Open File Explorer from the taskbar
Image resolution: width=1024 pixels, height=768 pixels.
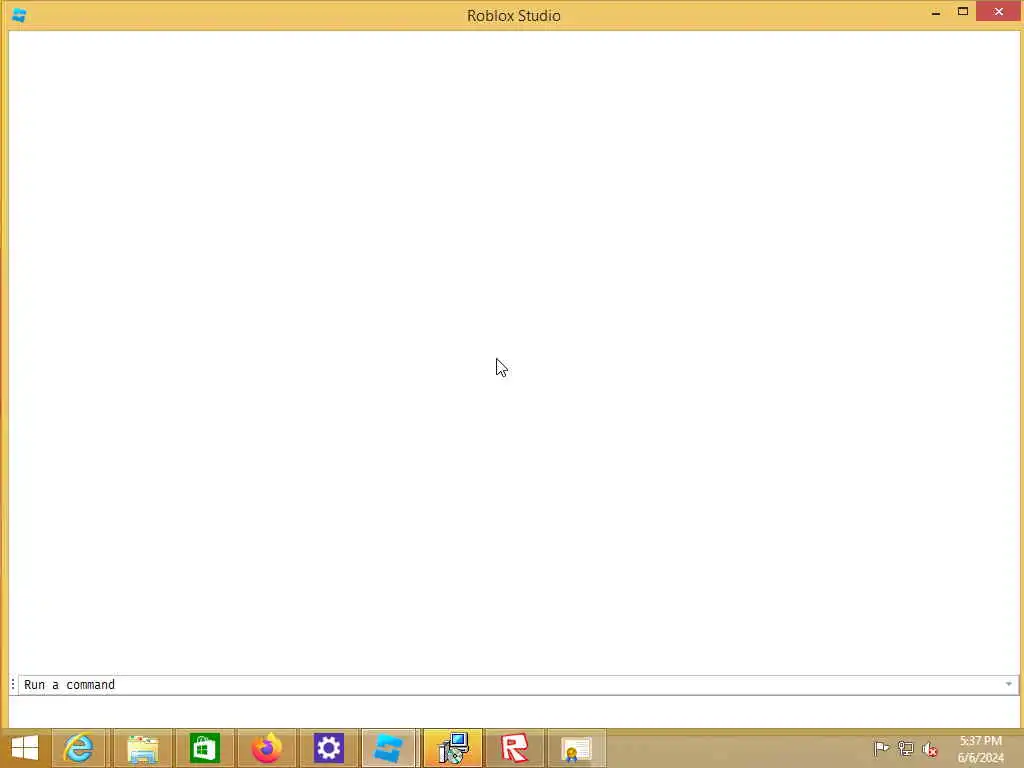click(142, 748)
